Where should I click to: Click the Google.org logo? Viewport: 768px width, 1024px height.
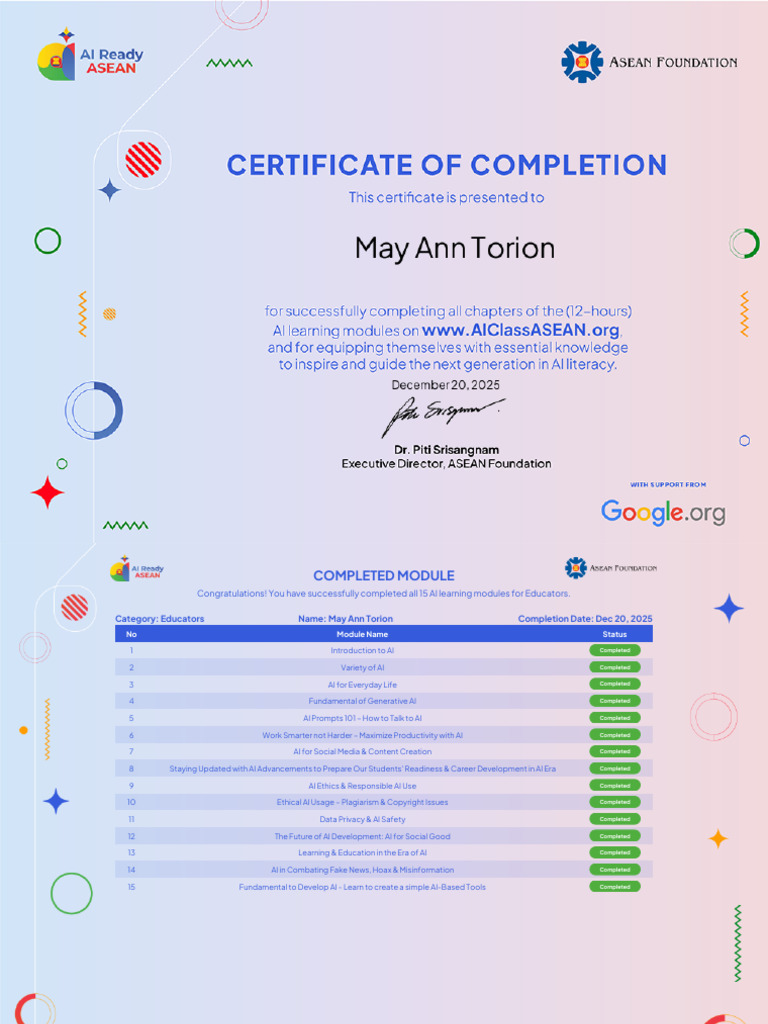click(663, 513)
